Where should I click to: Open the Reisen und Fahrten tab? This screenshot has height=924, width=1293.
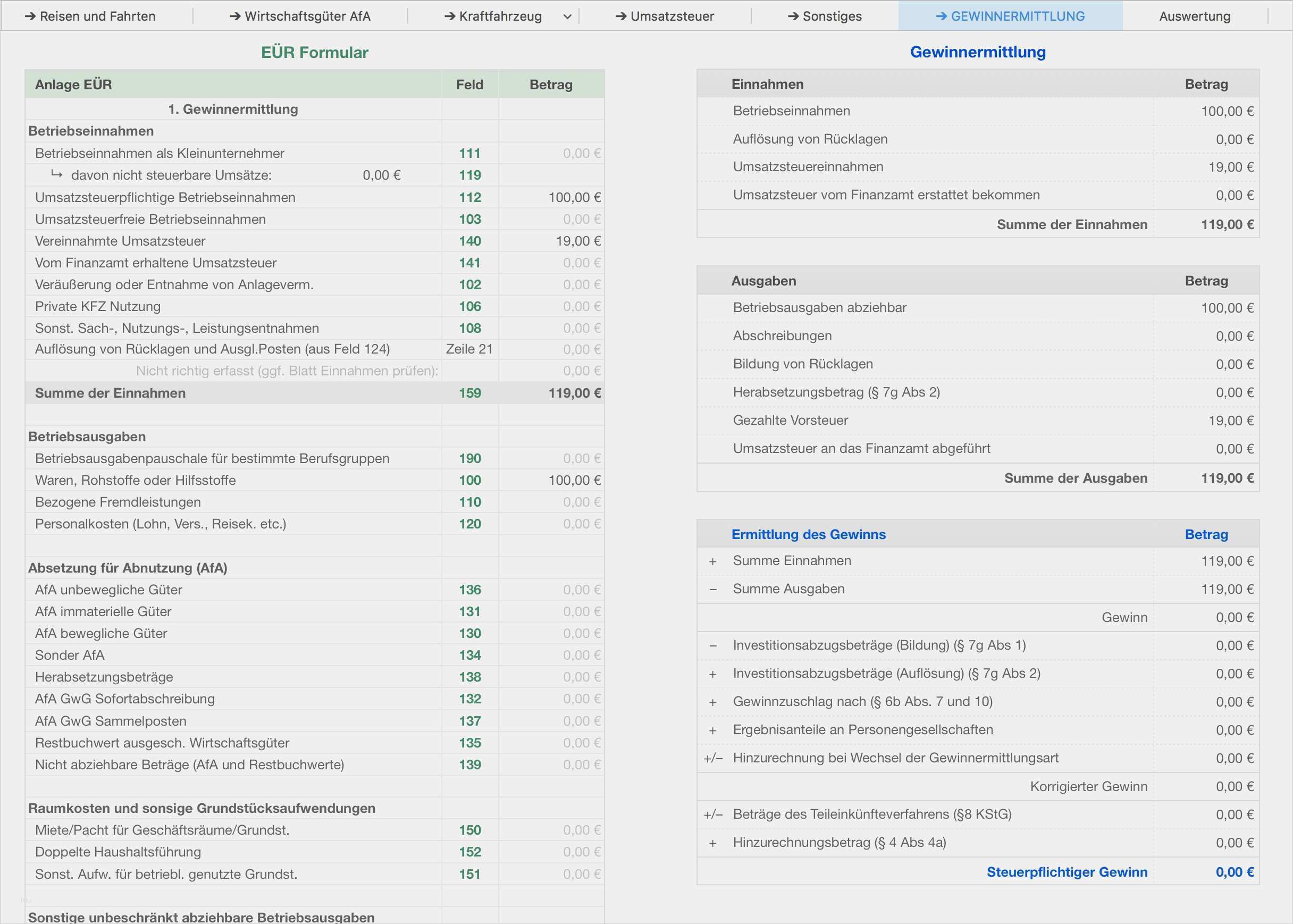(90, 16)
